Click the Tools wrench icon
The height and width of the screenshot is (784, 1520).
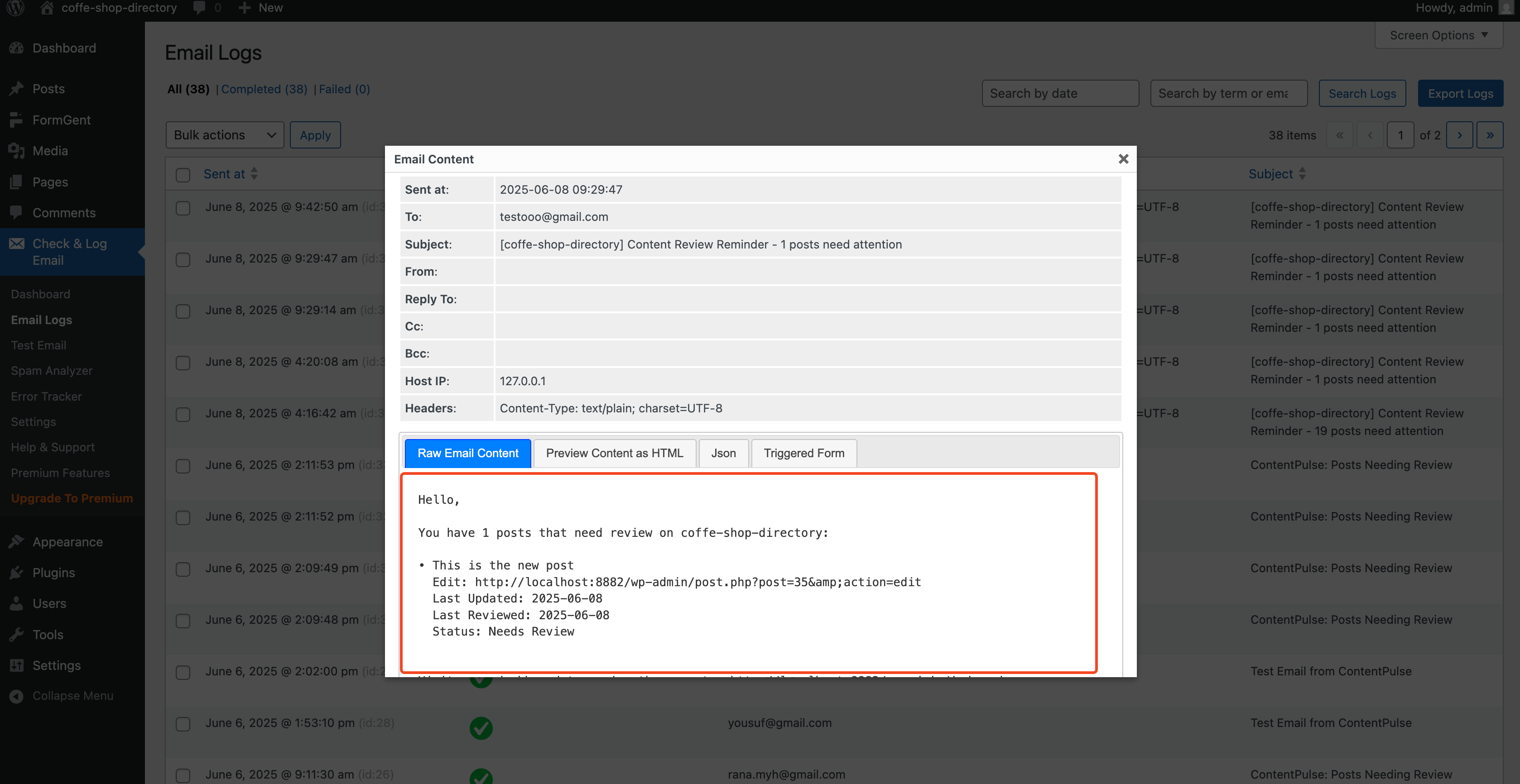pos(16,634)
